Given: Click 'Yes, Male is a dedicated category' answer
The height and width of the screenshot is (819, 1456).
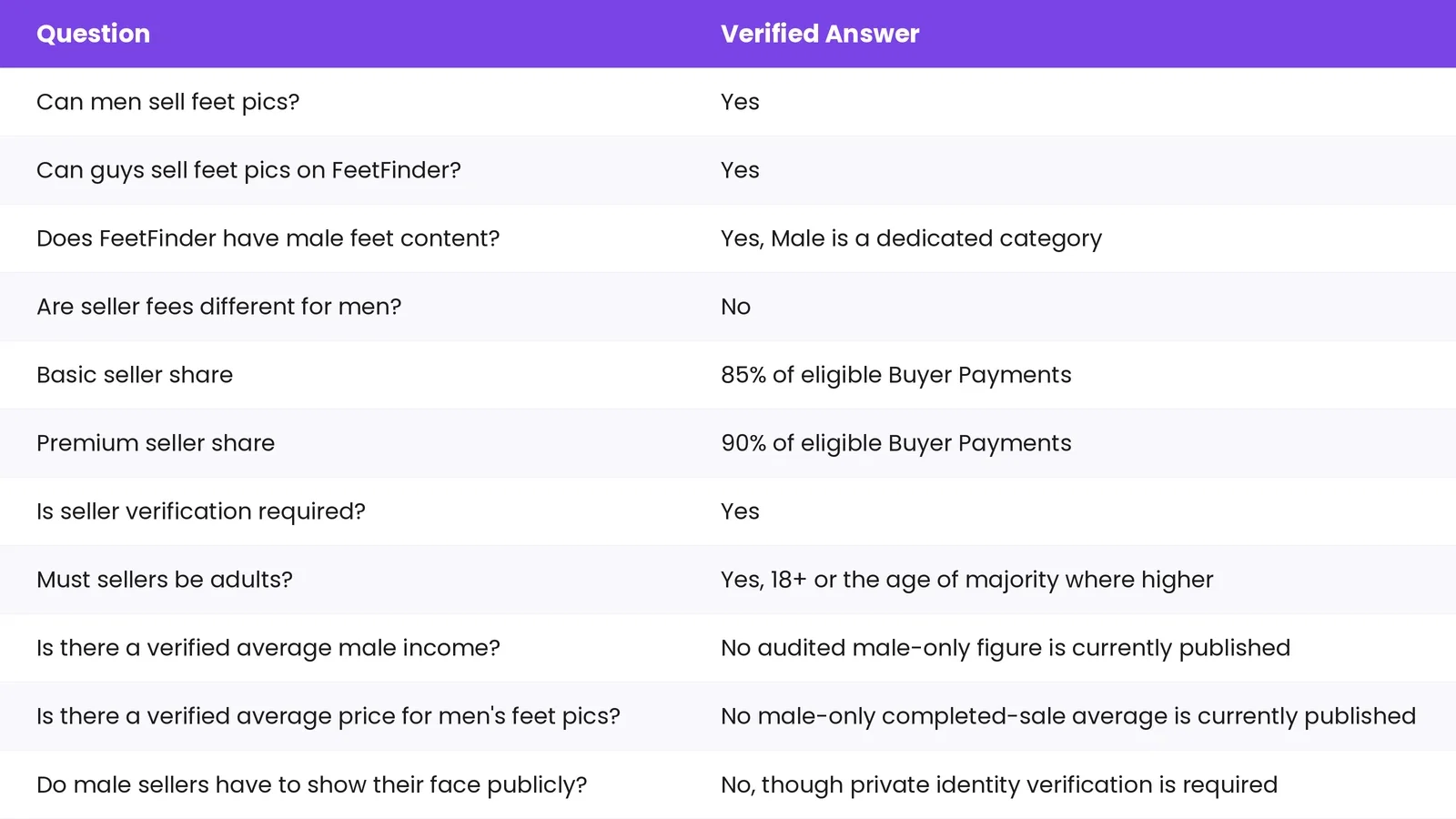Looking at the screenshot, I should 911,238.
